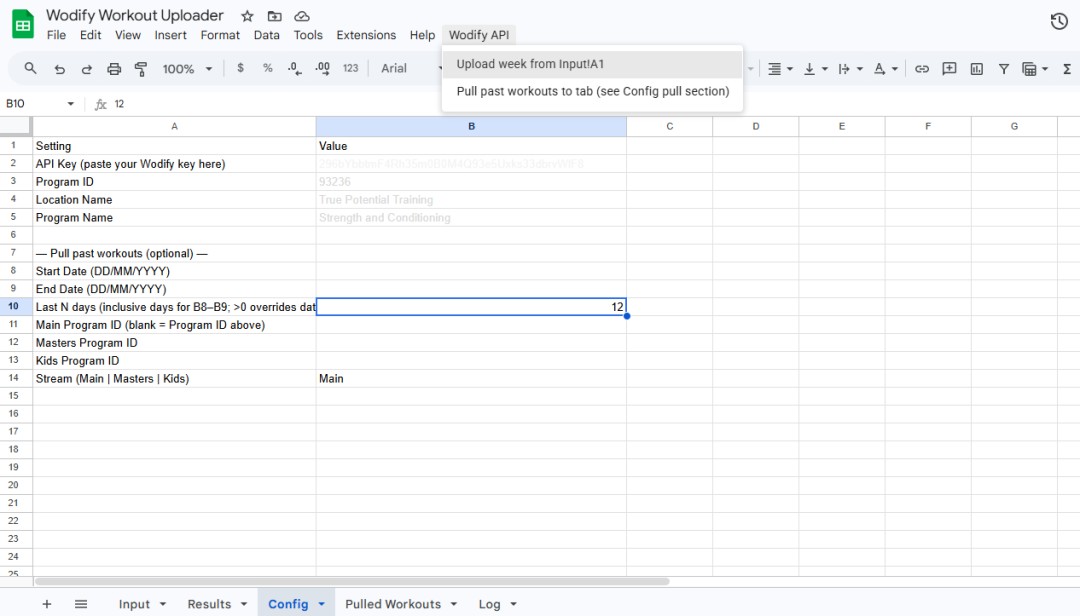Image resolution: width=1080 pixels, height=616 pixels.
Task: Open the Format menu
Action: click(220, 35)
